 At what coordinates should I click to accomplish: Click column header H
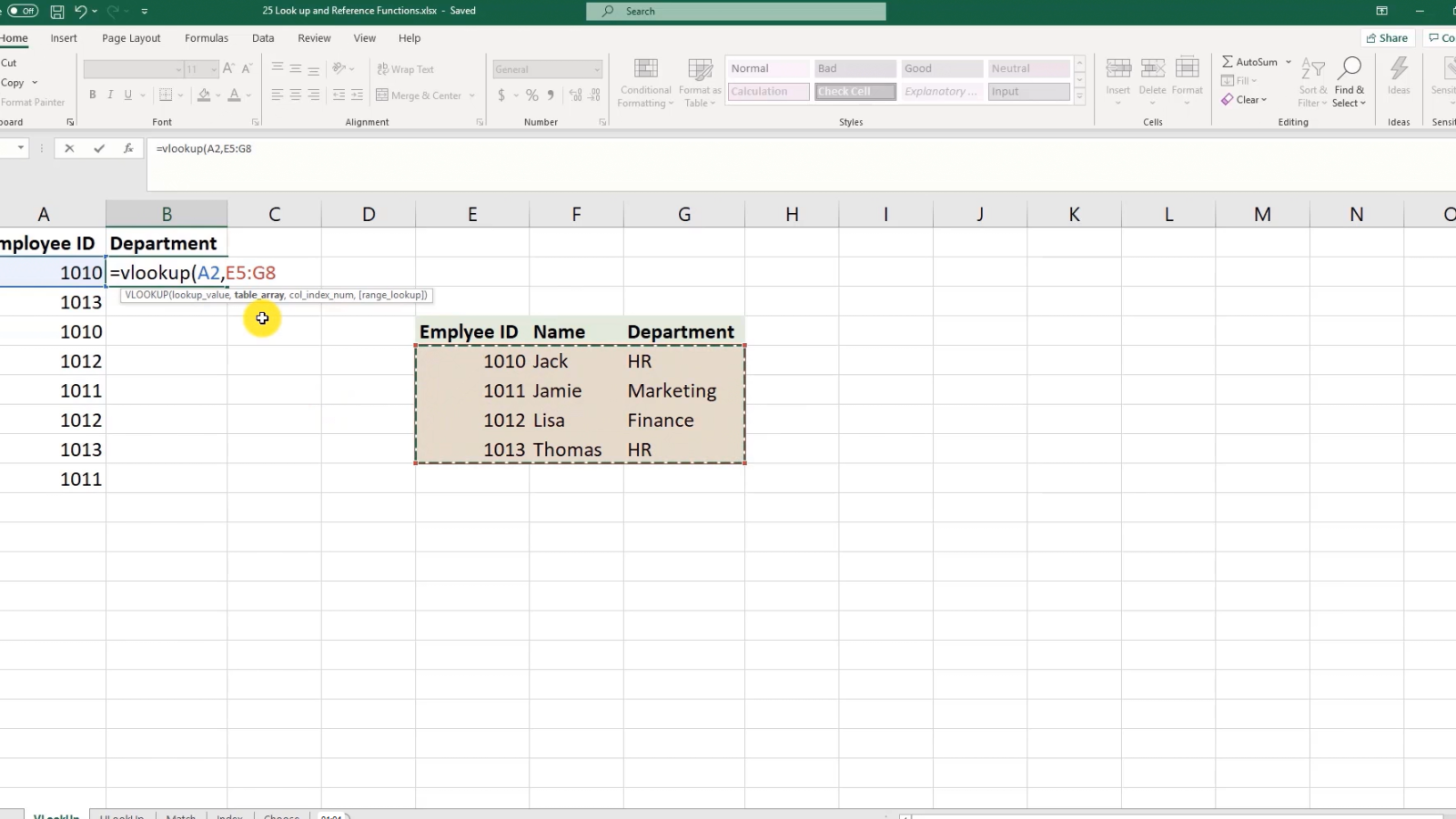tap(792, 214)
